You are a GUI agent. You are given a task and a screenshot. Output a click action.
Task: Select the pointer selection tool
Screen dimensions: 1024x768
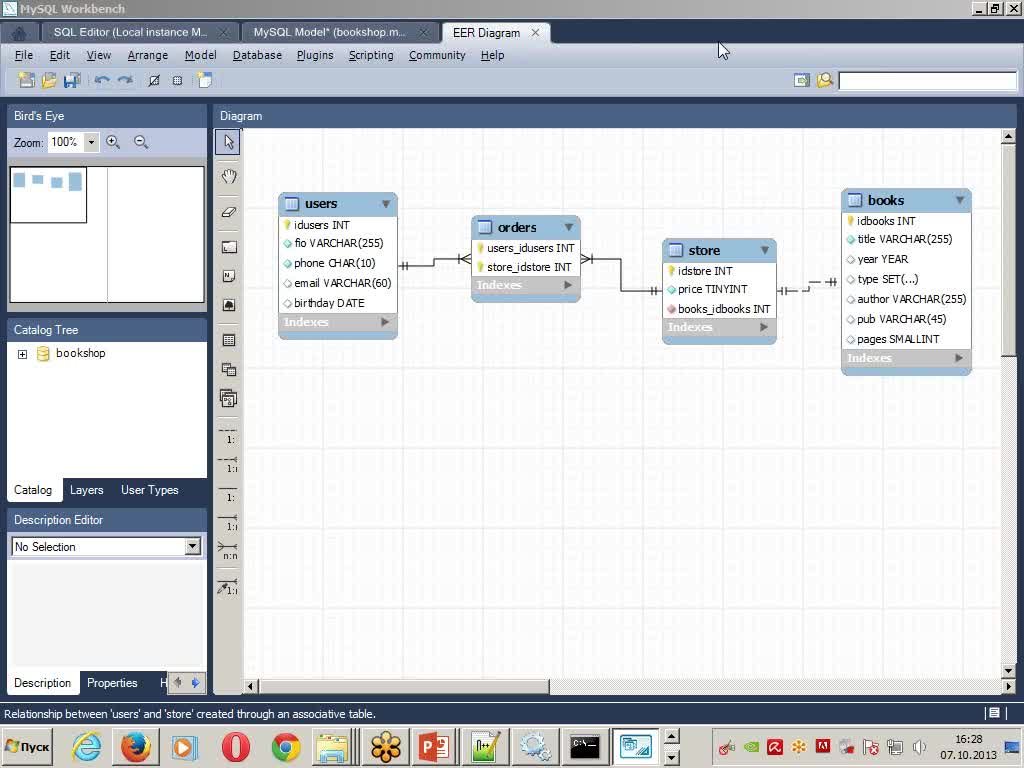click(228, 142)
